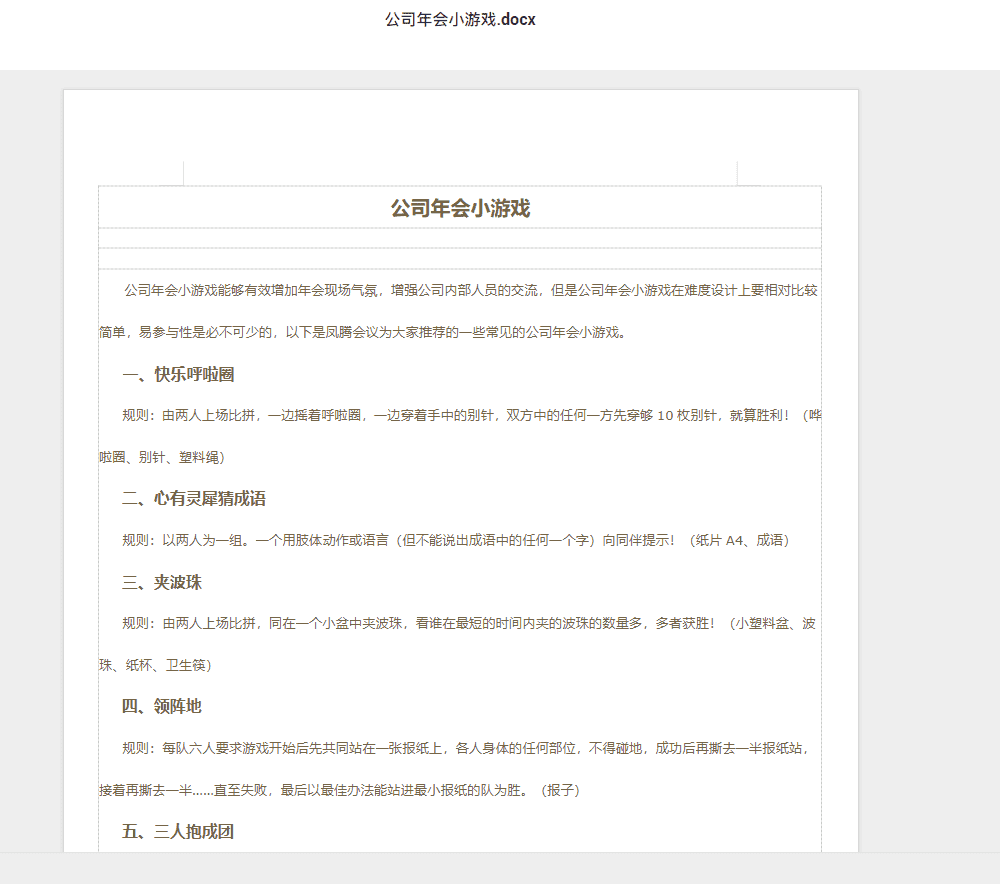The image size is (1000, 890).
Task: Click the heading 一、快乐呼啦圈
Action: point(178,374)
